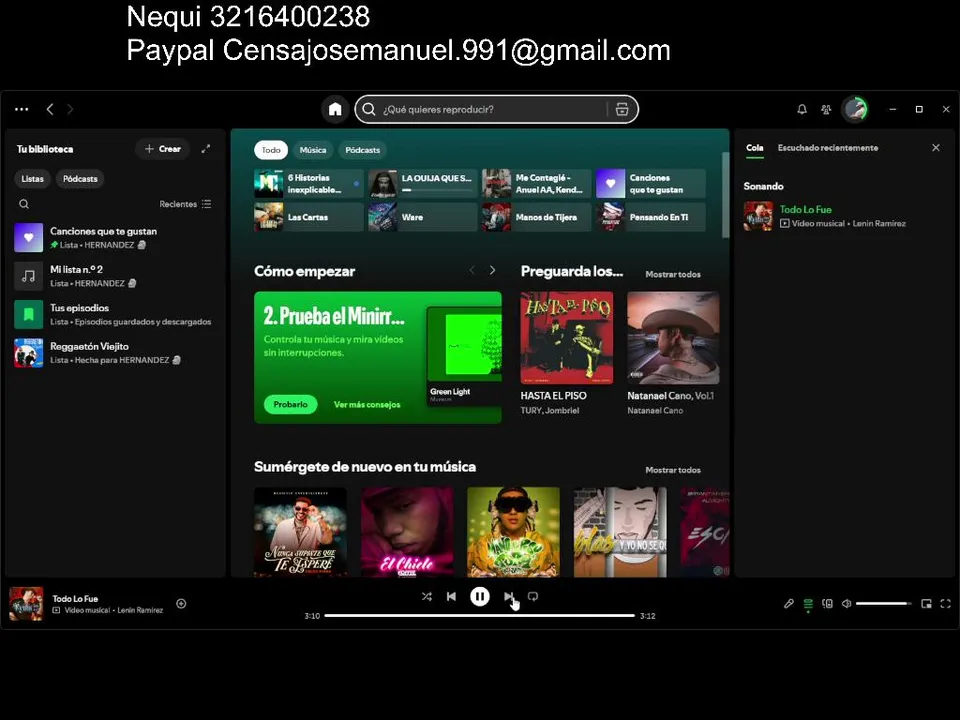Search within your library
The image size is (960, 720).
[24, 204]
